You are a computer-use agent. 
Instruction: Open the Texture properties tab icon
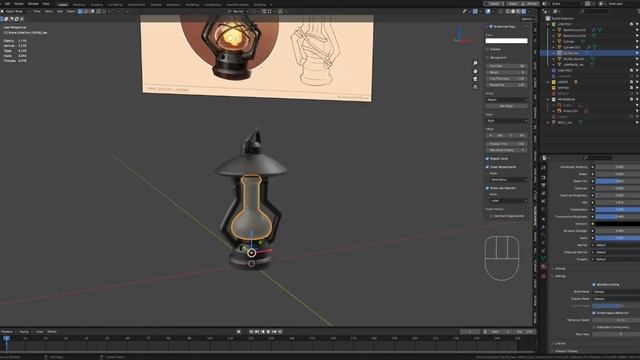[543, 276]
